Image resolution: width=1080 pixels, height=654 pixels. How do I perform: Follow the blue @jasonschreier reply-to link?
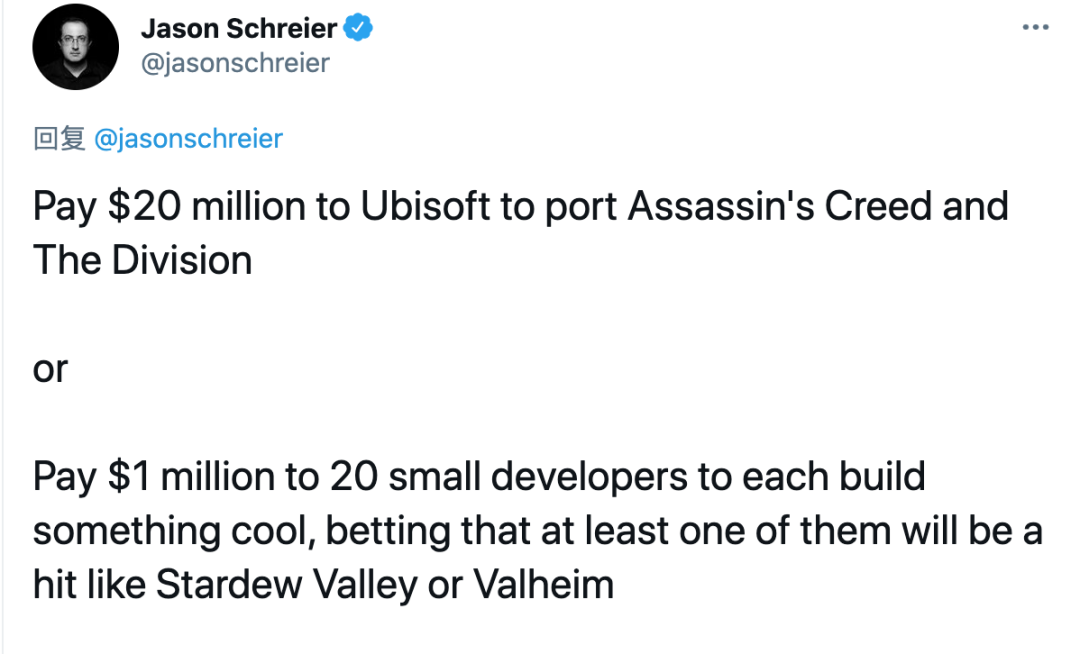pos(188,139)
